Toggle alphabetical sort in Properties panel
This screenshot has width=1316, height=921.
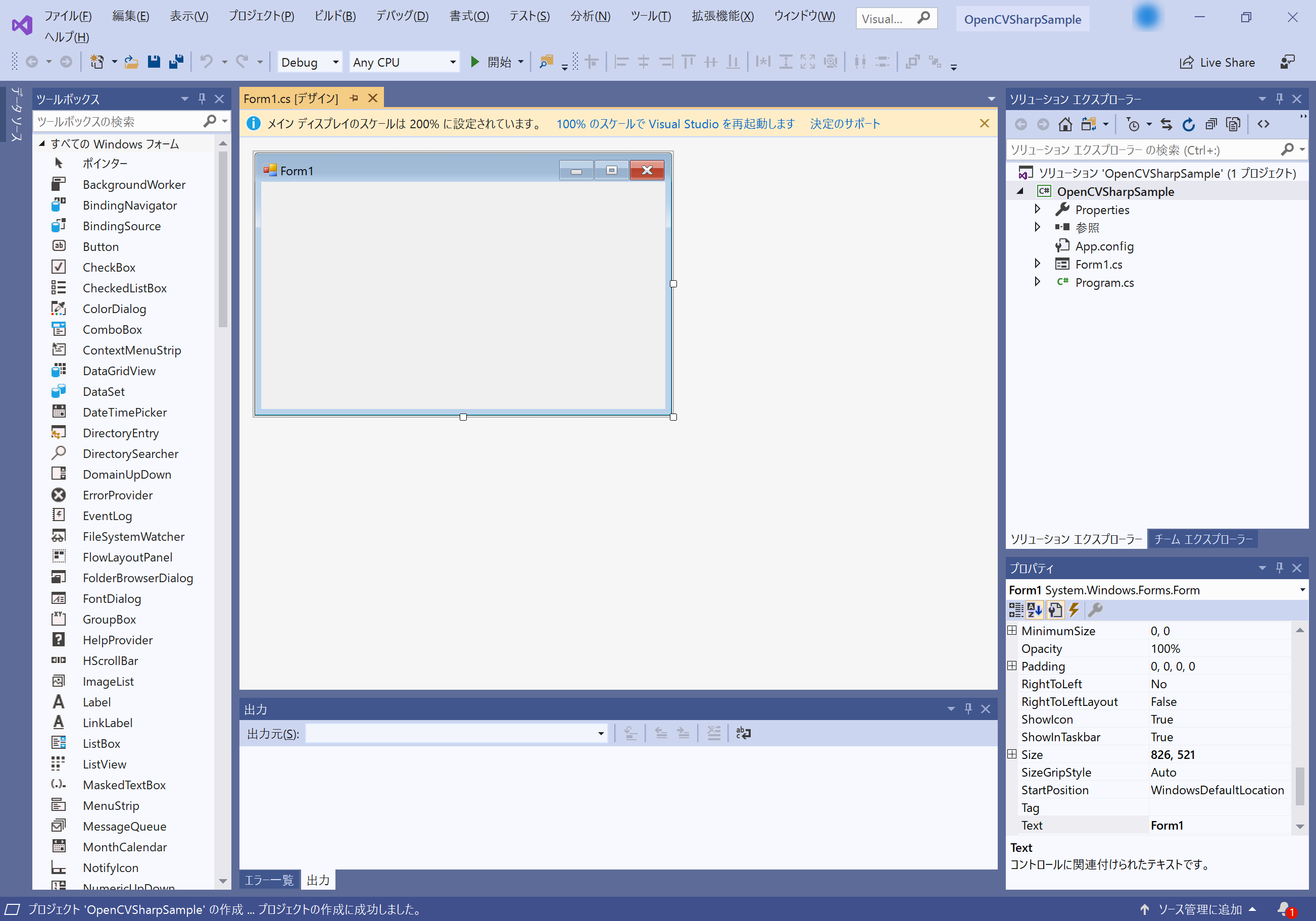click(1035, 610)
